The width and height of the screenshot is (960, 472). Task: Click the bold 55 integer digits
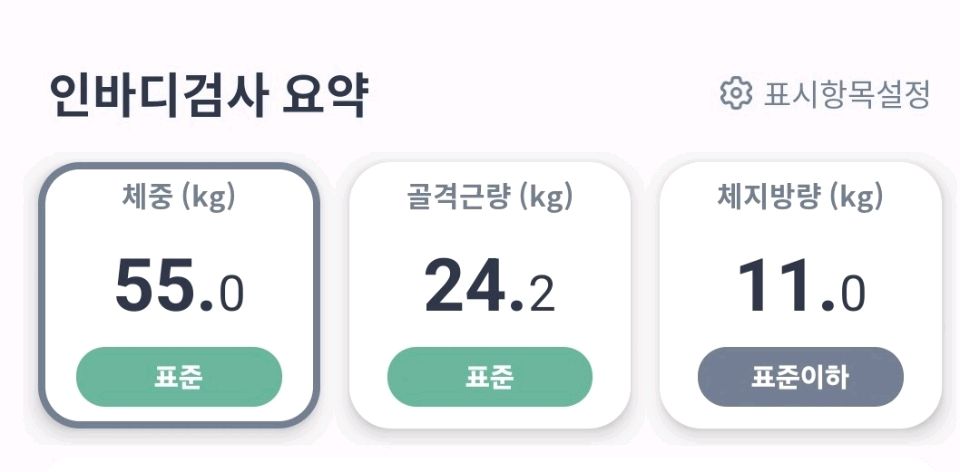pos(155,287)
